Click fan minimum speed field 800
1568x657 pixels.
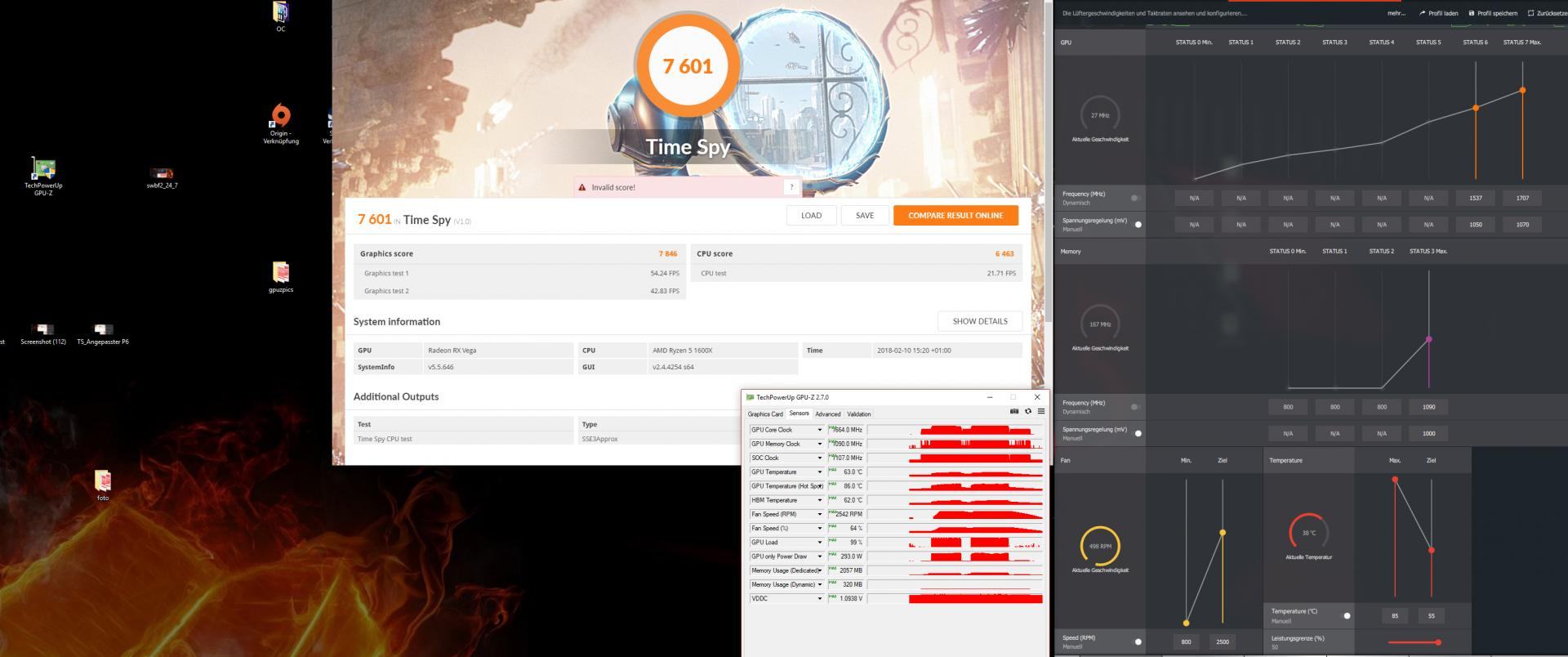pyautogui.click(x=1186, y=641)
